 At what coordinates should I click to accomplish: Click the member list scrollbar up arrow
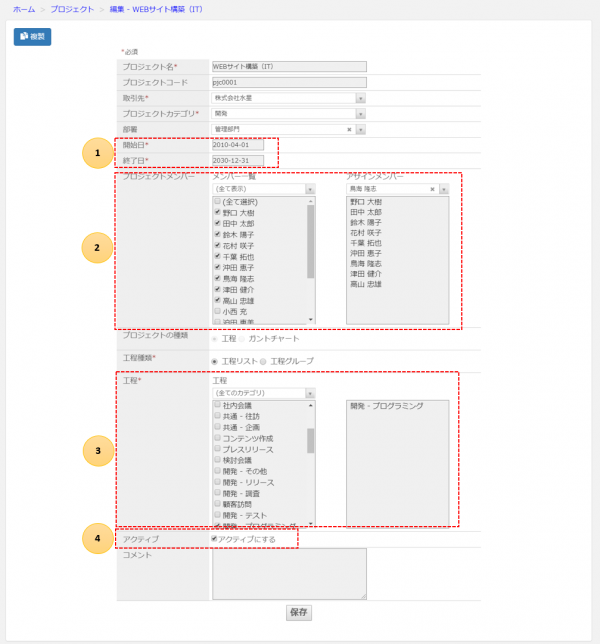(x=310, y=201)
